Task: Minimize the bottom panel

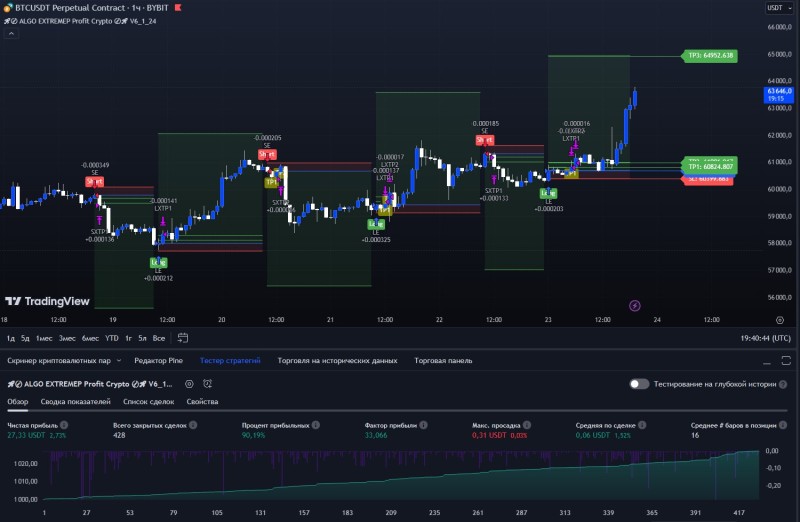Action: (767, 361)
